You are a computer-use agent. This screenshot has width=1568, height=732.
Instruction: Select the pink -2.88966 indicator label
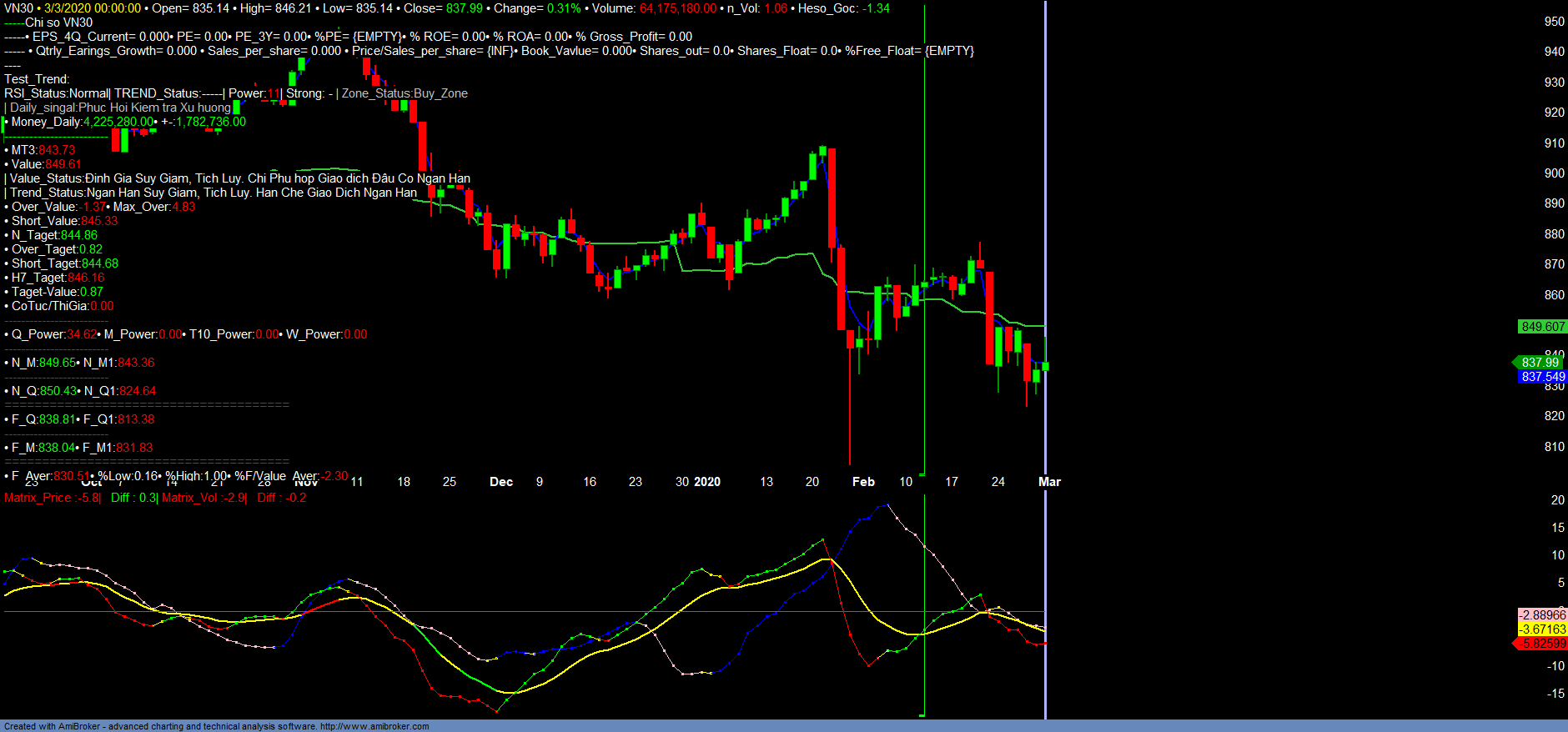(x=1542, y=615)
